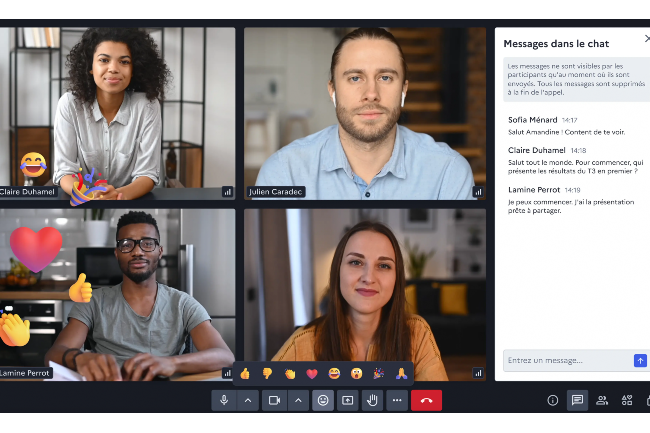650x433 pixels.
Task: Show the participants list icon
Action: [x=602, y=400]
